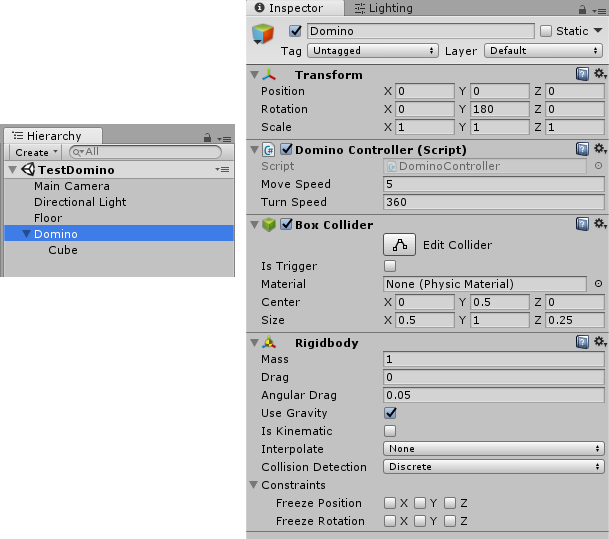Open Static flags dropdown arrow
Viewport: 609px width, 539px height.
point(598,30)
